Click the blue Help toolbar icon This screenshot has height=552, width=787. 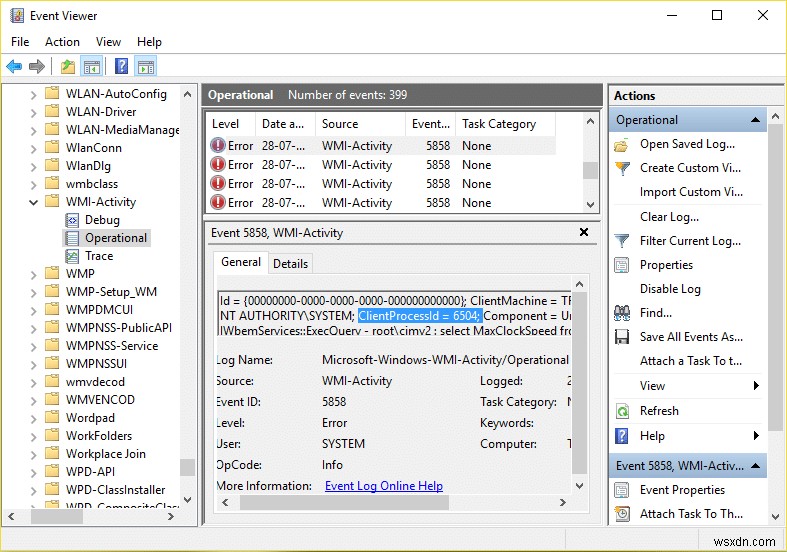click(121, 67)
